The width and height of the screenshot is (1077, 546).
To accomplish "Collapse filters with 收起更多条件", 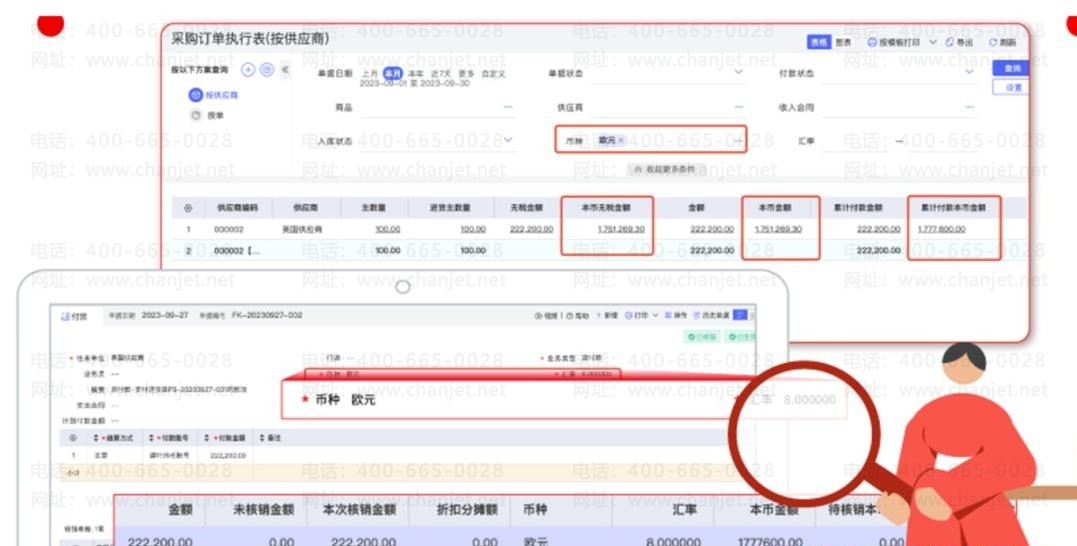I will coord(666,169).
